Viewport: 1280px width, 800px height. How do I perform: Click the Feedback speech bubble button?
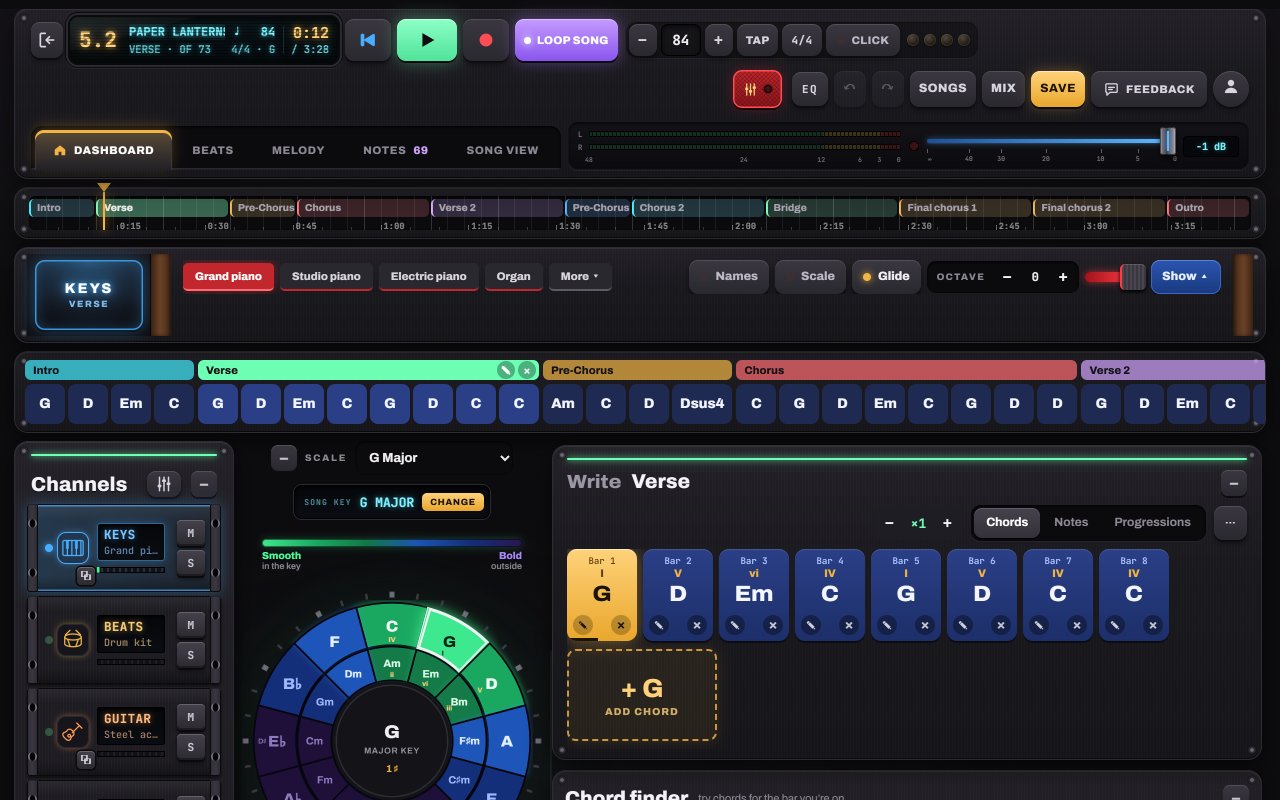click(x=1149, y=88)
